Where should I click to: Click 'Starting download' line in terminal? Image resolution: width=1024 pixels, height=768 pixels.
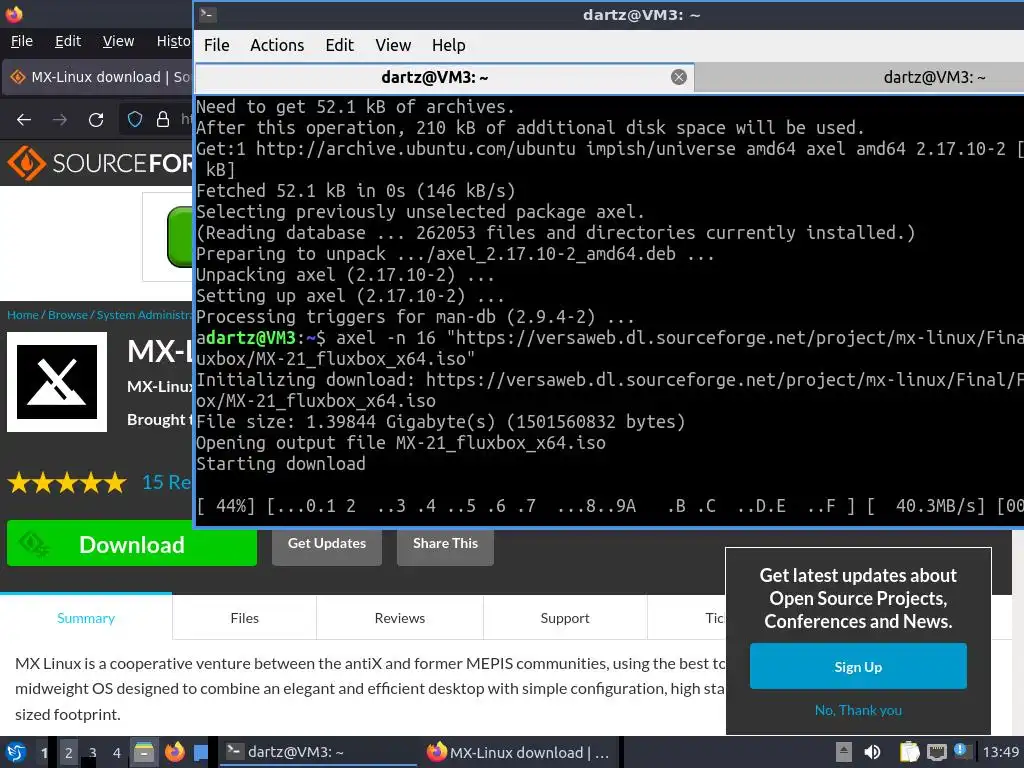tap(281, 464)
